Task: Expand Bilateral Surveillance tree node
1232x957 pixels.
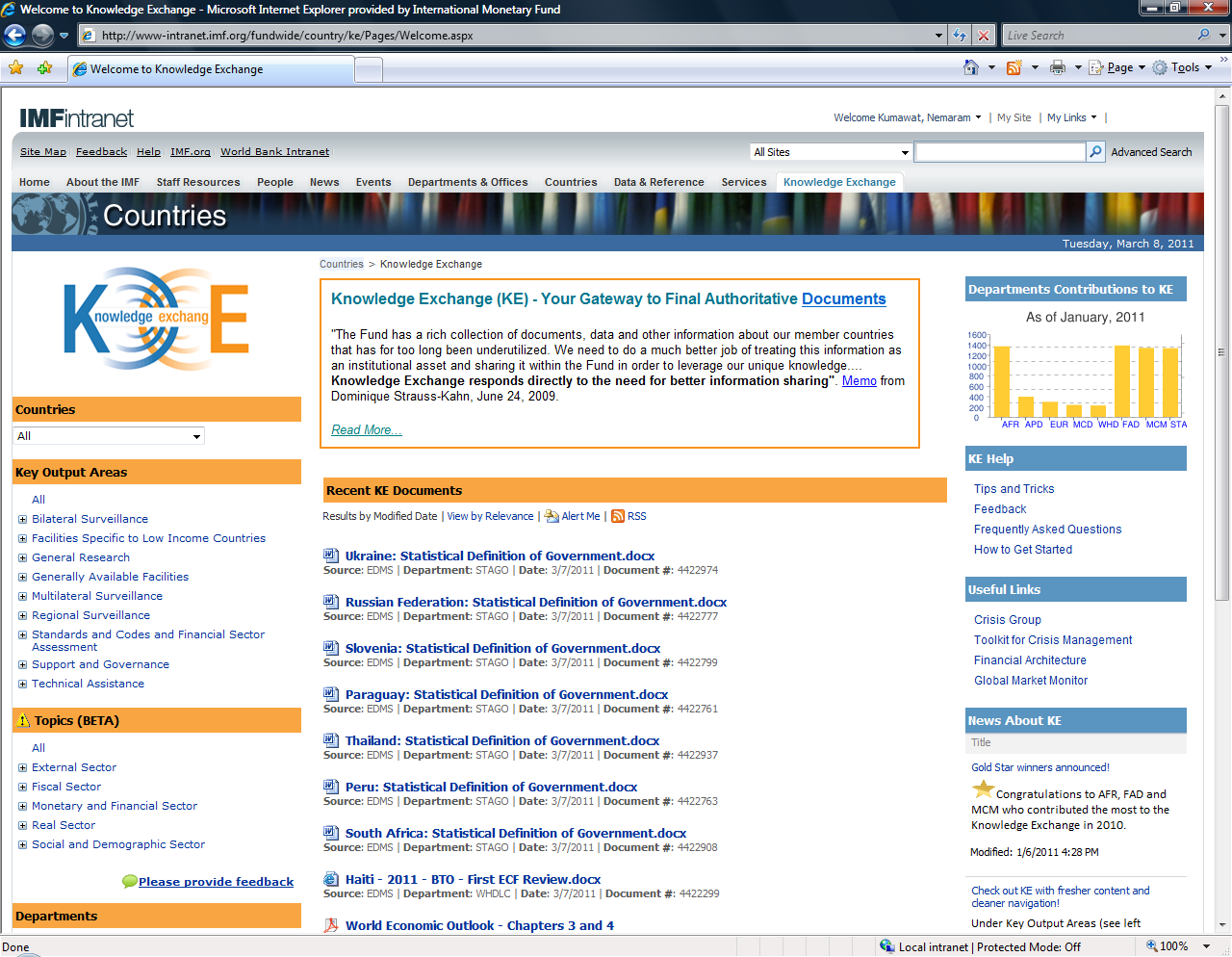Action: [x=22, y=519]
